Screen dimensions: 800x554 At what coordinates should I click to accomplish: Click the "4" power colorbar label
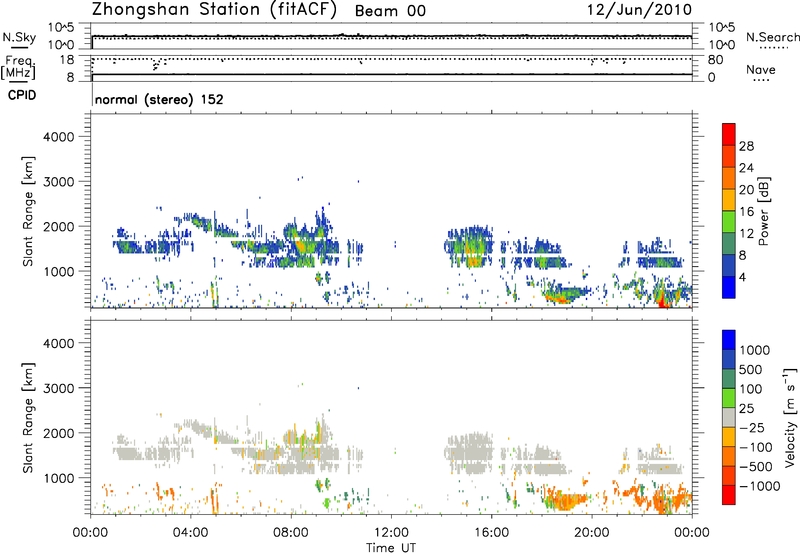click(743, 277)
